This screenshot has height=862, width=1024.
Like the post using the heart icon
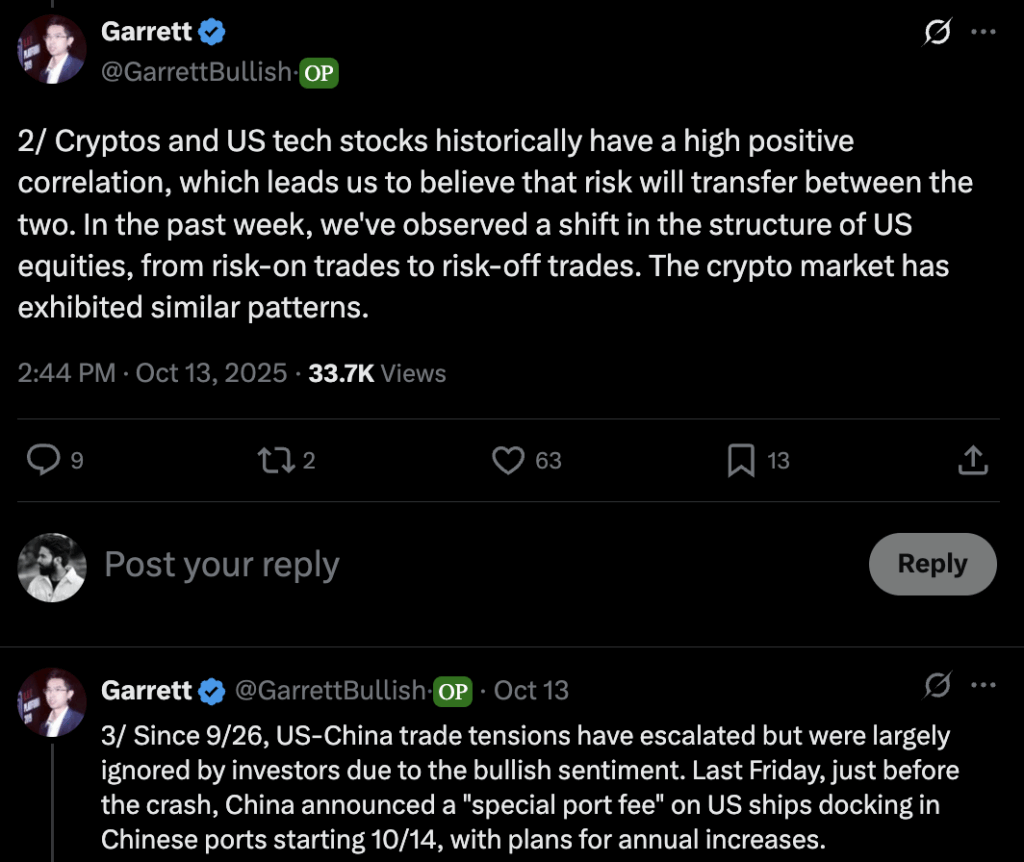(x=509, y=460)
